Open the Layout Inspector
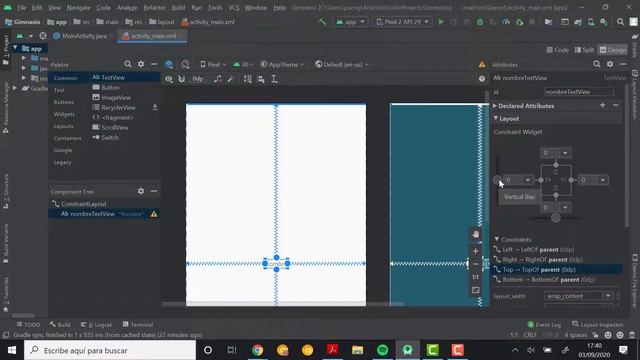 tap(598, 324)
